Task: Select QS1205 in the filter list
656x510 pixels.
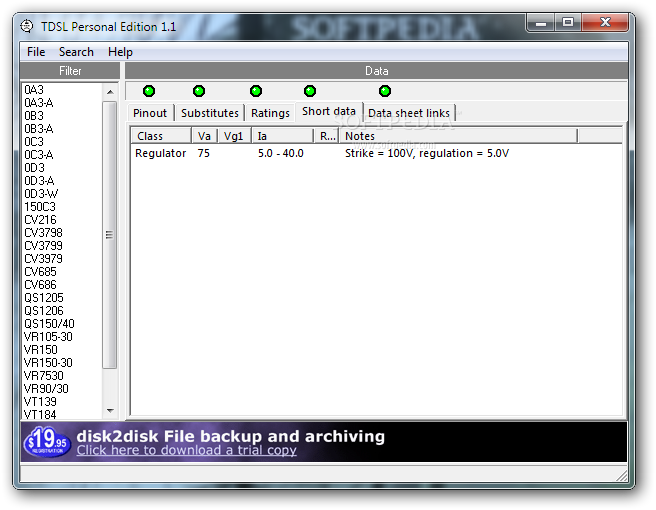Action: point(44,297)
